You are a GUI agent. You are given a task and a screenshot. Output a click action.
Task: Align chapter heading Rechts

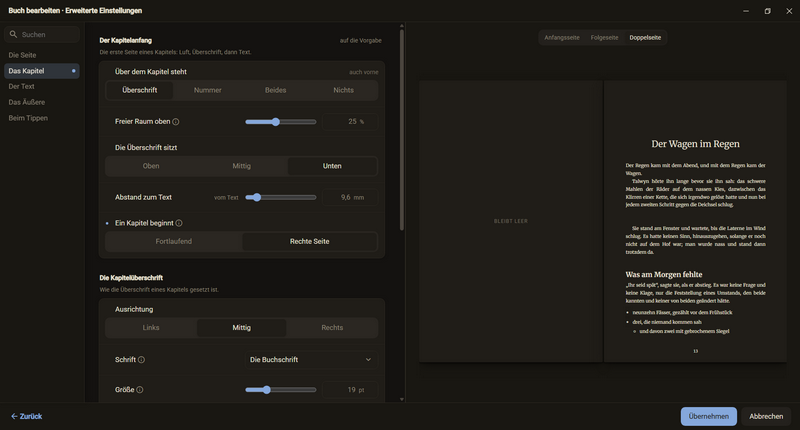(332, 328)
